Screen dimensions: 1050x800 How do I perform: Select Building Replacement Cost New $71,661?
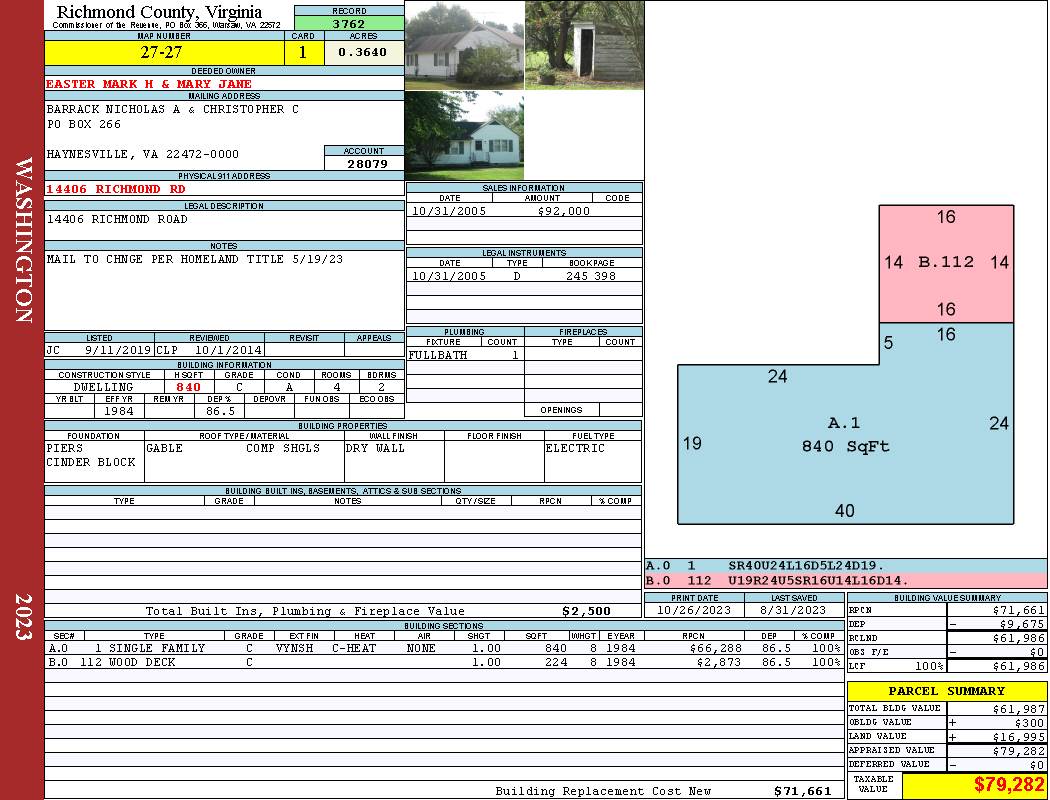(802, 791)
